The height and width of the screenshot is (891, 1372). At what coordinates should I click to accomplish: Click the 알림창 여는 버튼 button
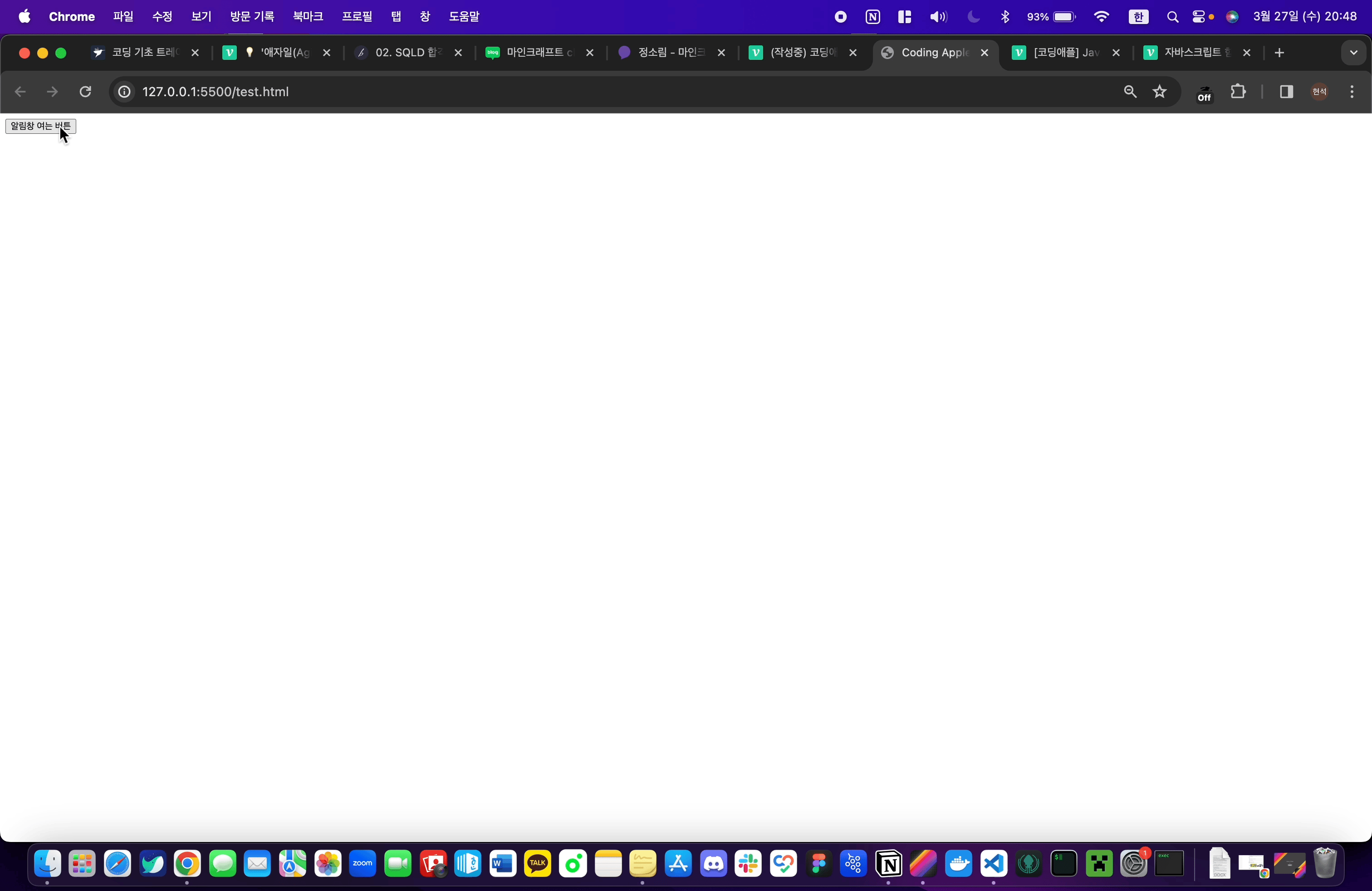[x=40, y=126]
